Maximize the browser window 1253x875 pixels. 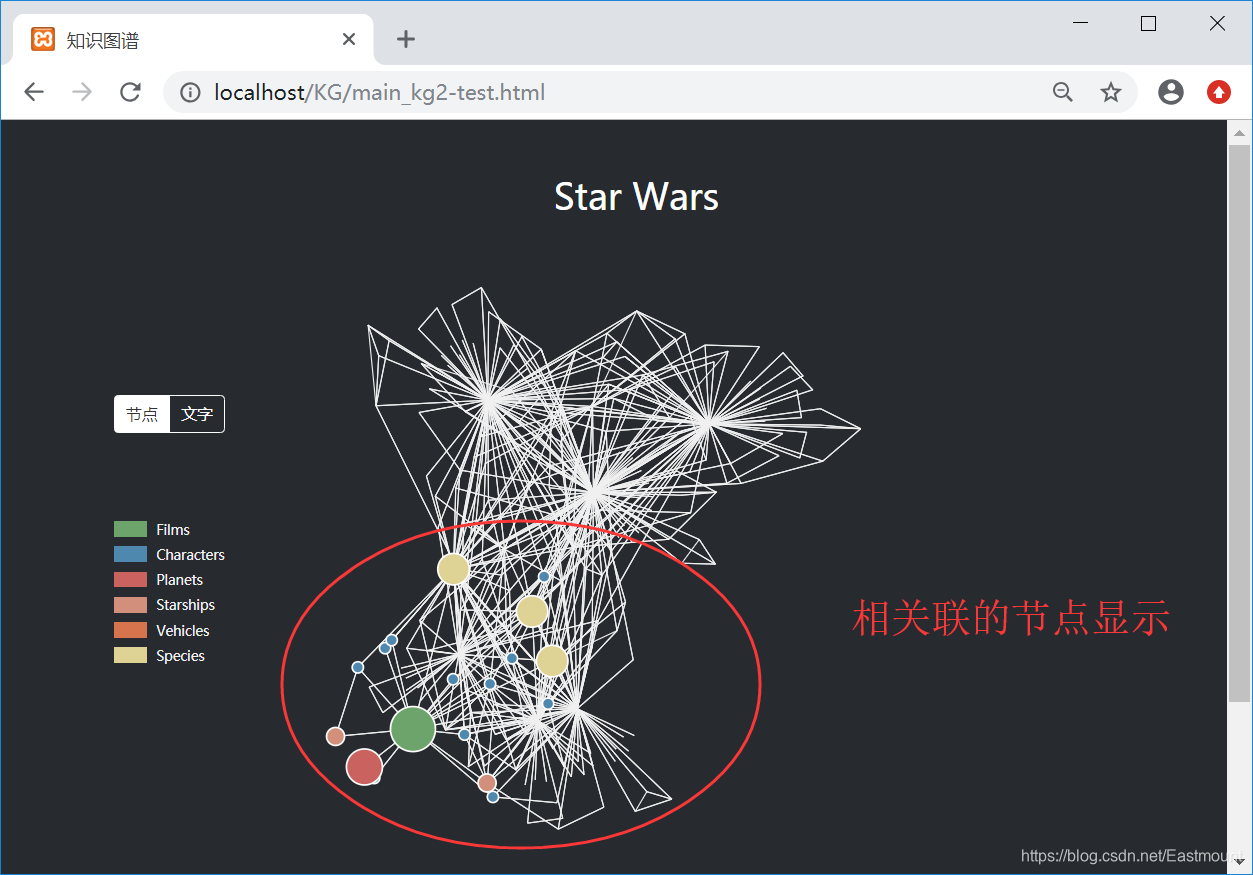tap(1148, 23)
